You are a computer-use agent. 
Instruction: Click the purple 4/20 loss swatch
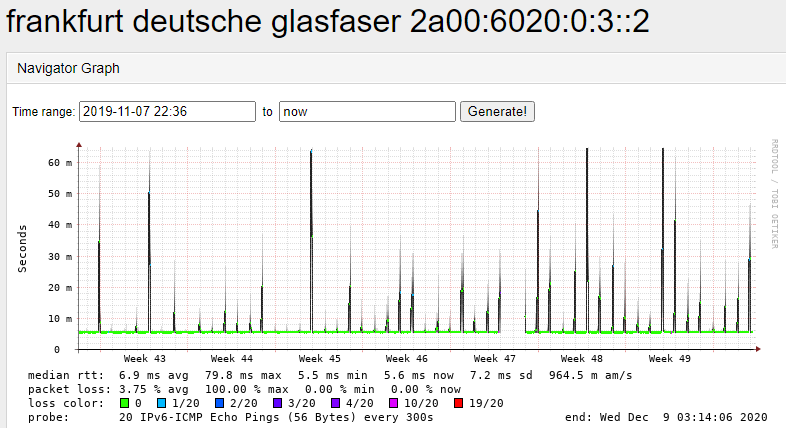coord(335,403)
